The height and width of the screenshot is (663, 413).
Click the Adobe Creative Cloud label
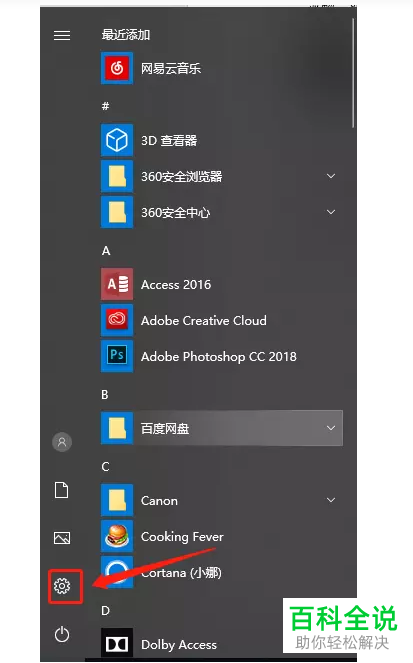(204, 321)
